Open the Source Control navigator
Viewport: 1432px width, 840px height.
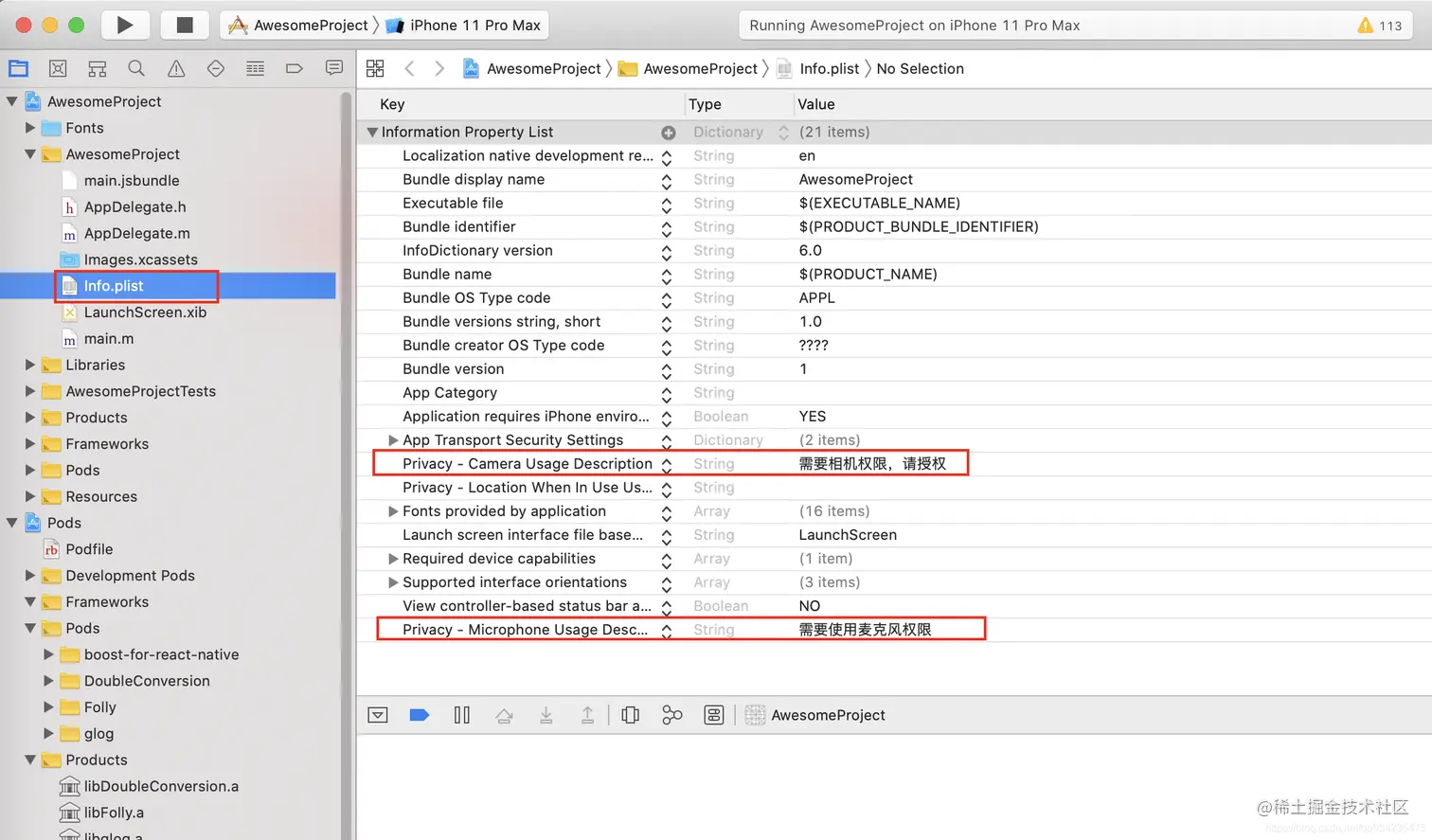coord(58,68)
